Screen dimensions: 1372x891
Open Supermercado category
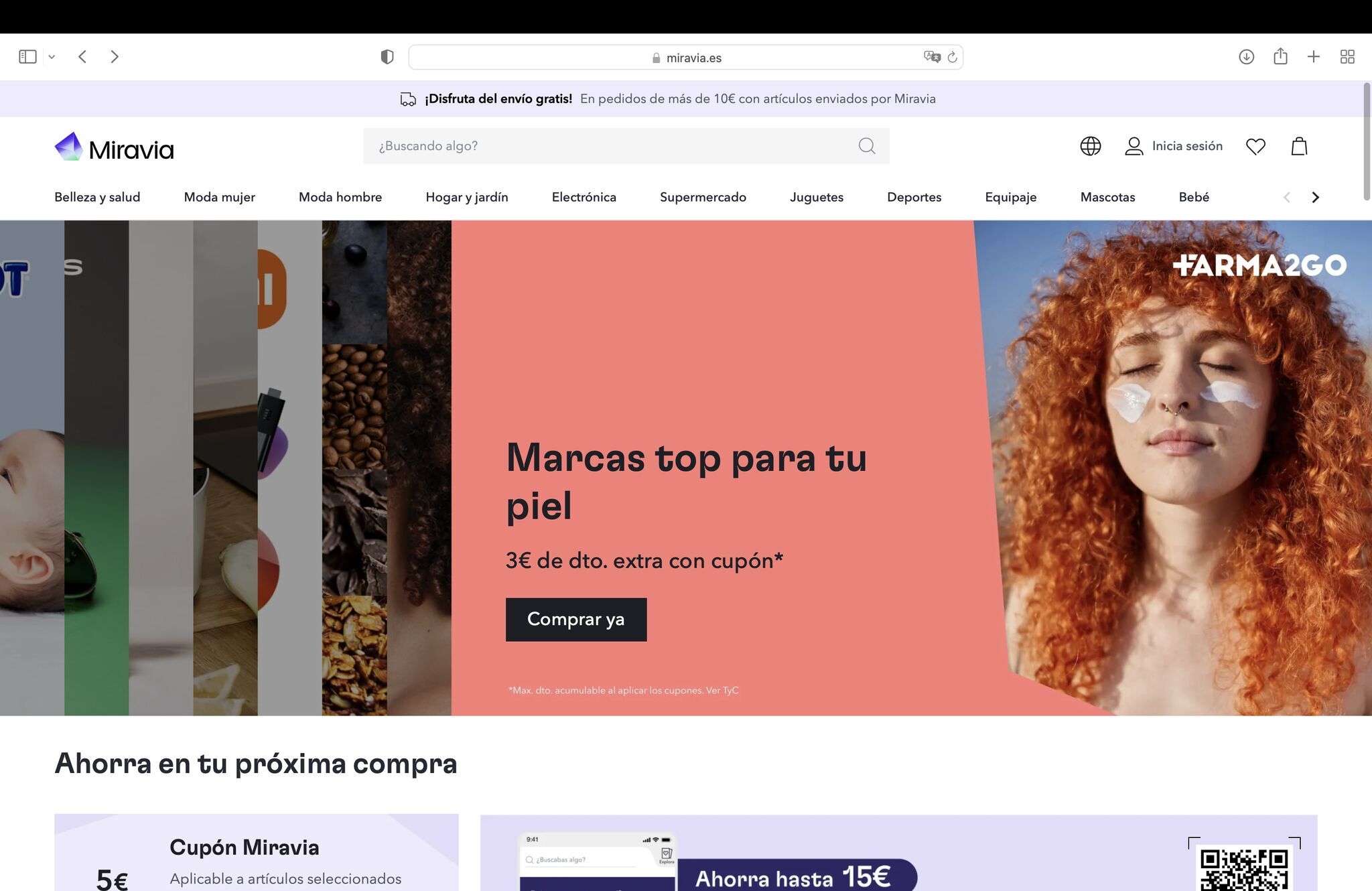[x=703, y=197]
